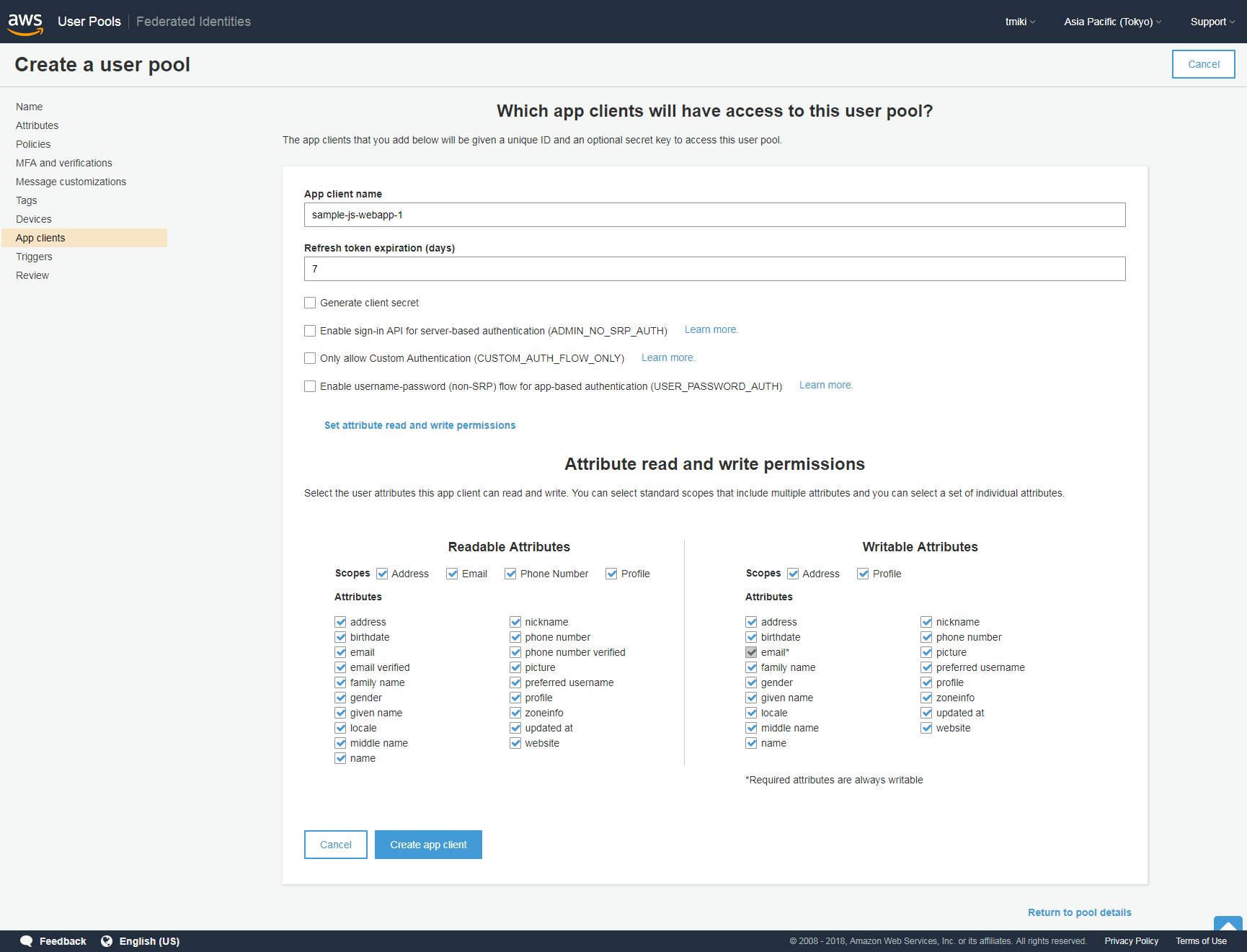Select Review in the left navigation

tap(32, 275)
